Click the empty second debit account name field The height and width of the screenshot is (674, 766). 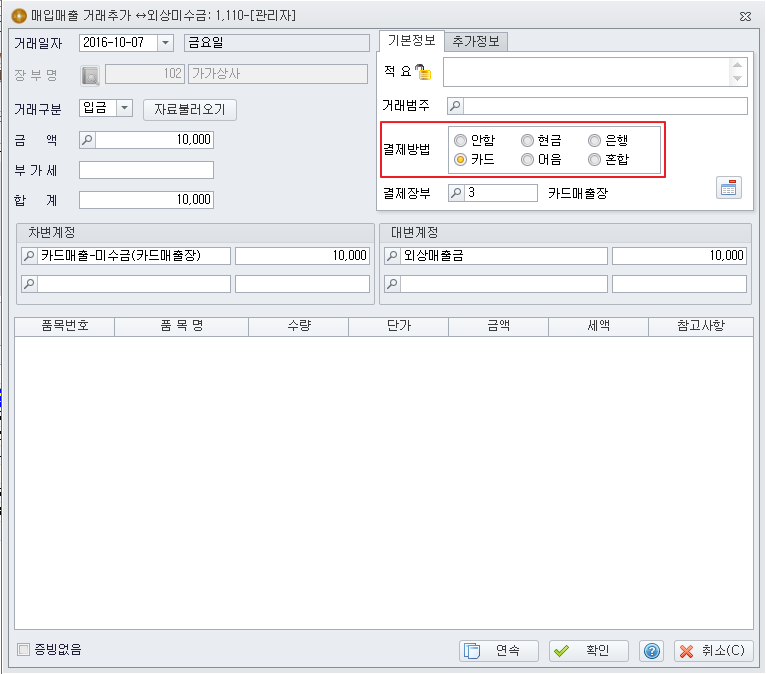pos(134,284)
